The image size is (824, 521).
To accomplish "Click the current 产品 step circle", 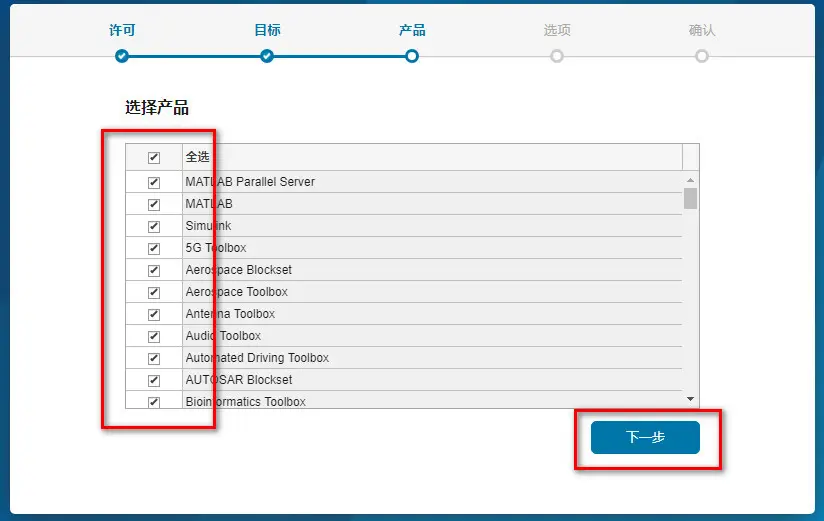I will point(412,56).
